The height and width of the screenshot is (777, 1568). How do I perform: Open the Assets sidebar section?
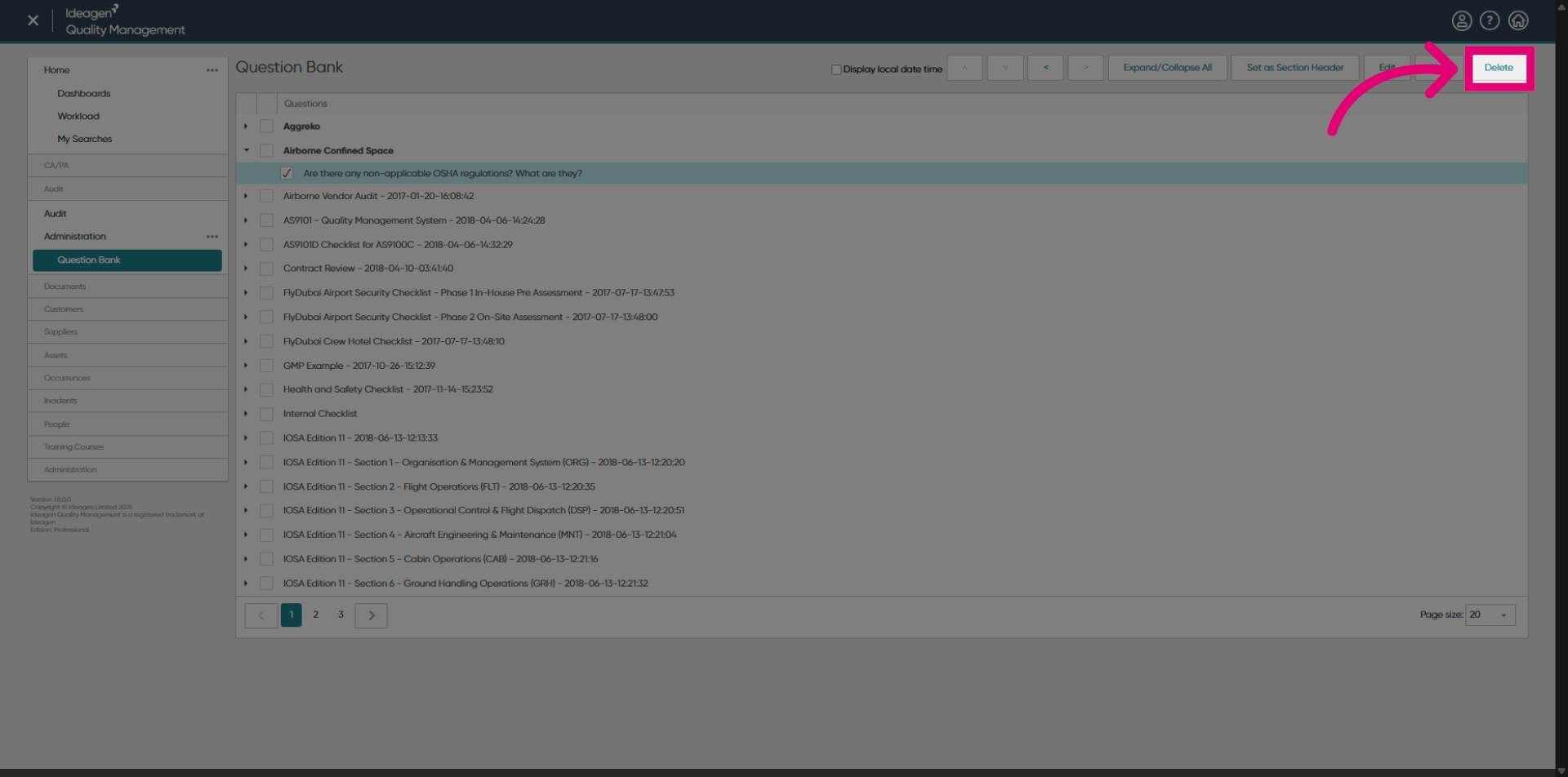pos(127,355)
